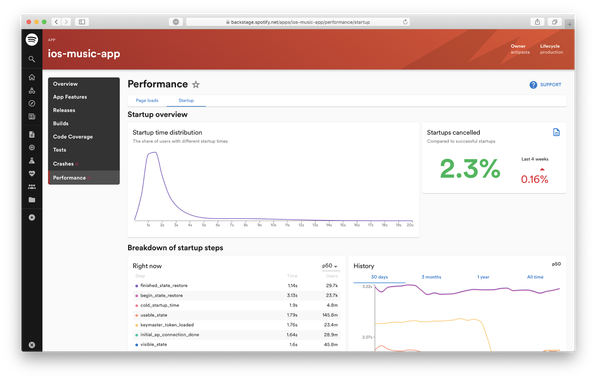596x380 pixels.
Task: Open the folder icon in the sidebar
Action: (32, 200)
